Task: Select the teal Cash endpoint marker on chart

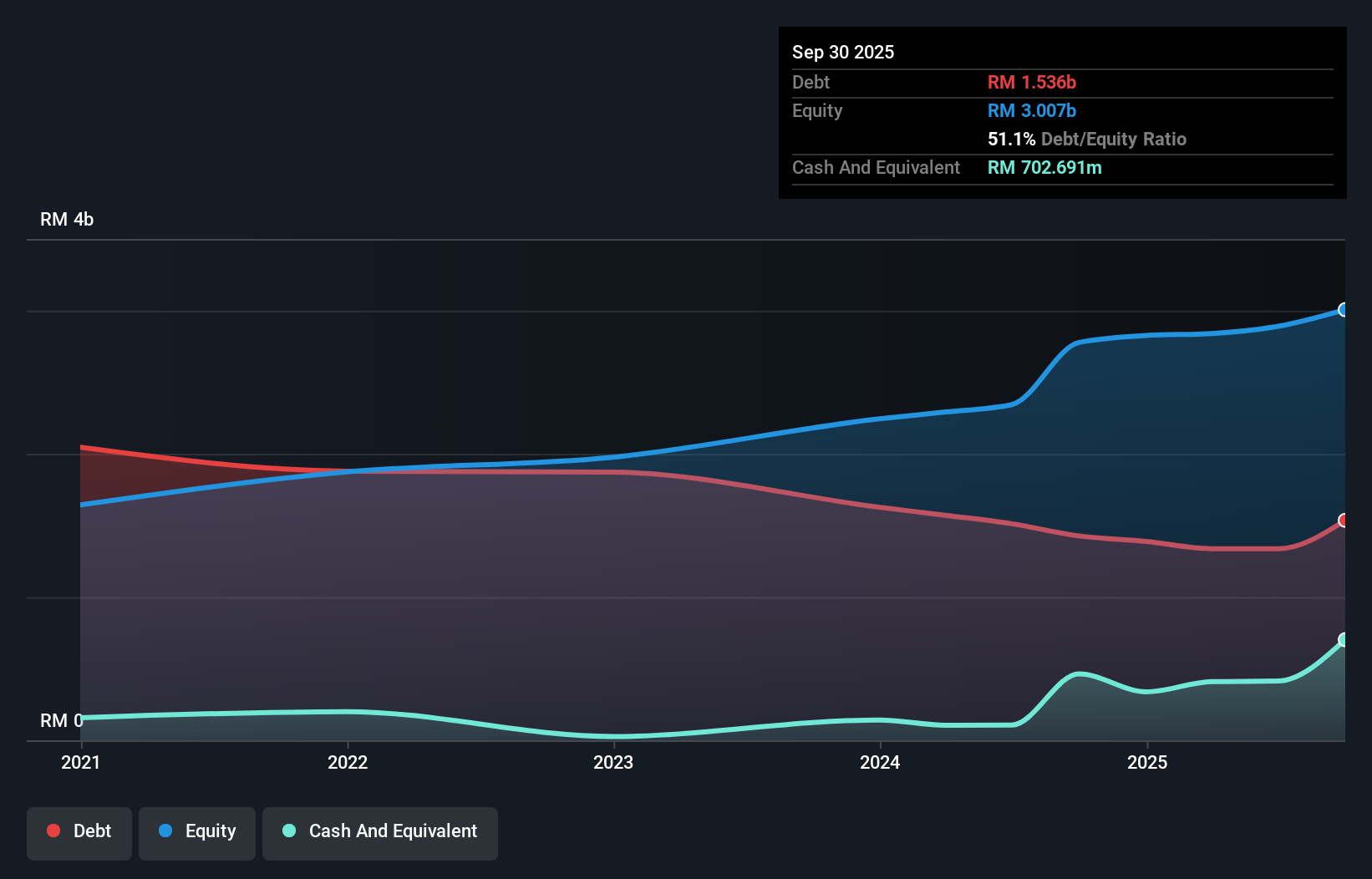Action: (x=1344, y=640)
